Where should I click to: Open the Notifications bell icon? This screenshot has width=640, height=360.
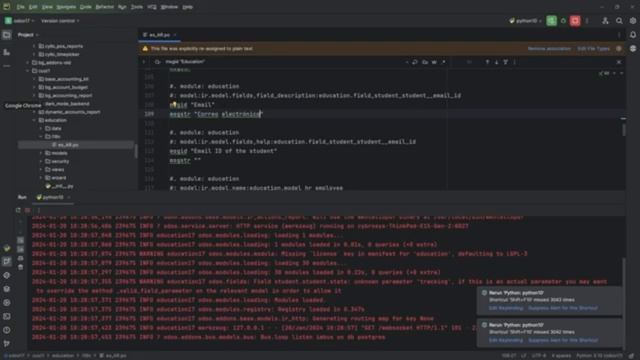pyautogui.click(x=633, y=35)
